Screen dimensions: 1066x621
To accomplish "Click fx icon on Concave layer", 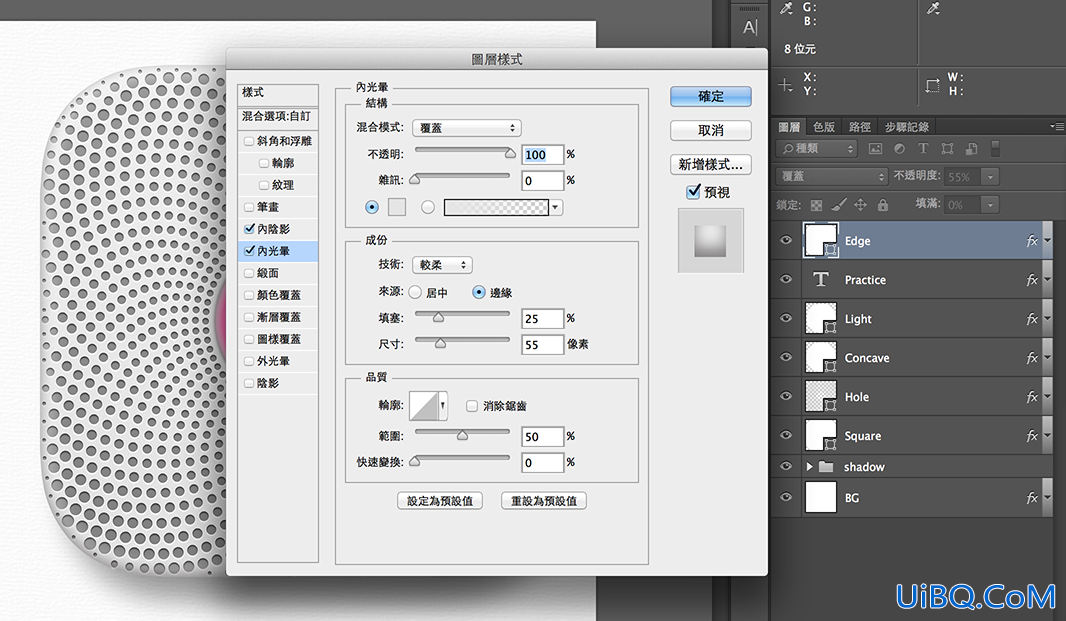I will [x=1032, y=357].
